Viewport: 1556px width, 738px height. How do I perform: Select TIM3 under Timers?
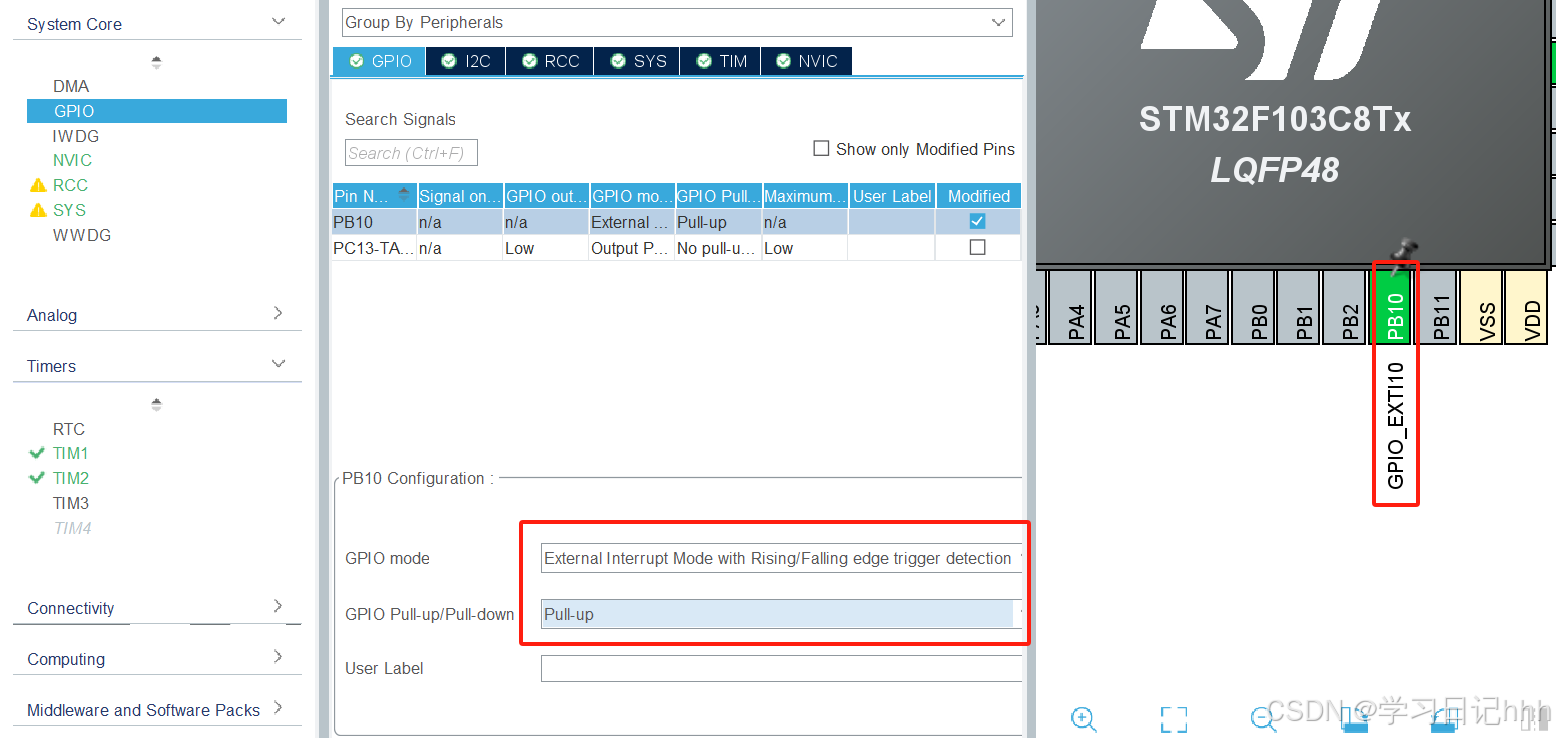(x=71, y=503)
